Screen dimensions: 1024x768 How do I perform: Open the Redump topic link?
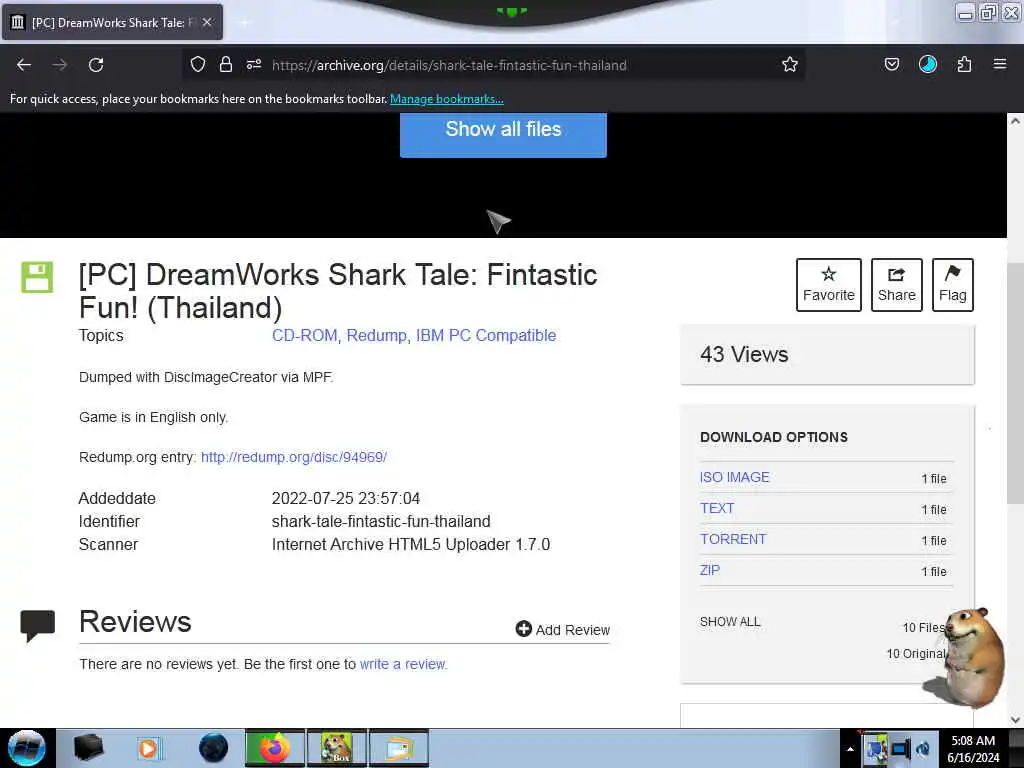click(x=376, y=335)
